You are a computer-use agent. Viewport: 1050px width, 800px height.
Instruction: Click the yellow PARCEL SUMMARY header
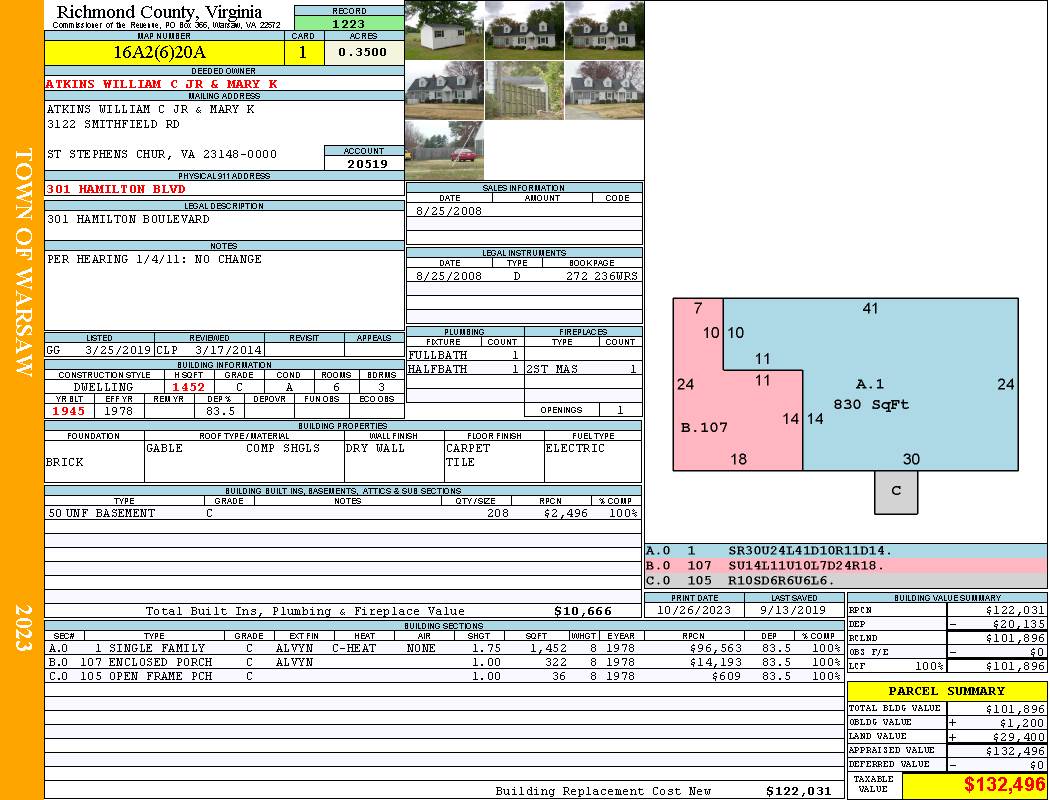click(x=946, y=691)
